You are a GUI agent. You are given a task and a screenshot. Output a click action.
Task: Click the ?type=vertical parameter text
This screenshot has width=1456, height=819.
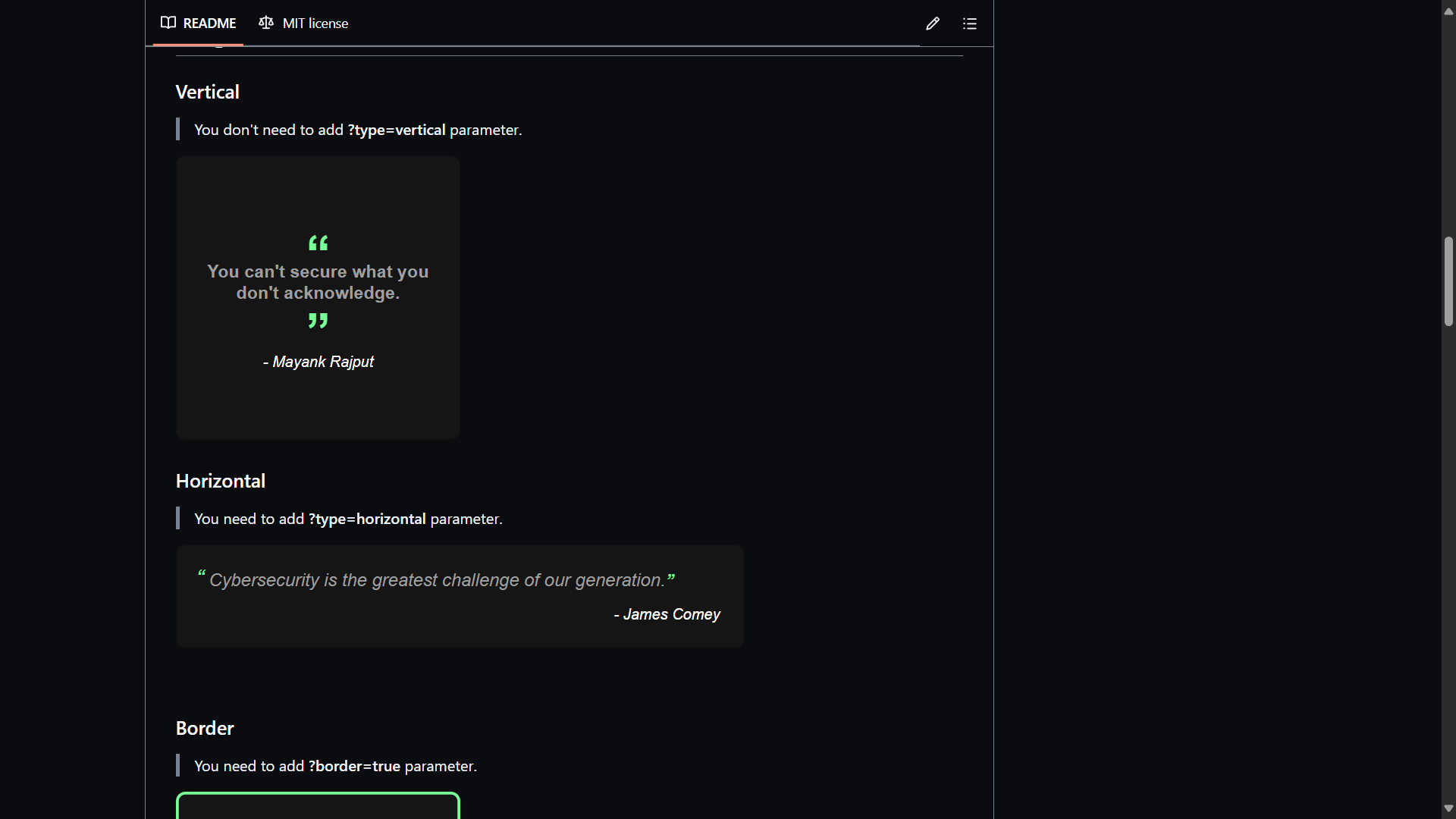coord(397,130)
